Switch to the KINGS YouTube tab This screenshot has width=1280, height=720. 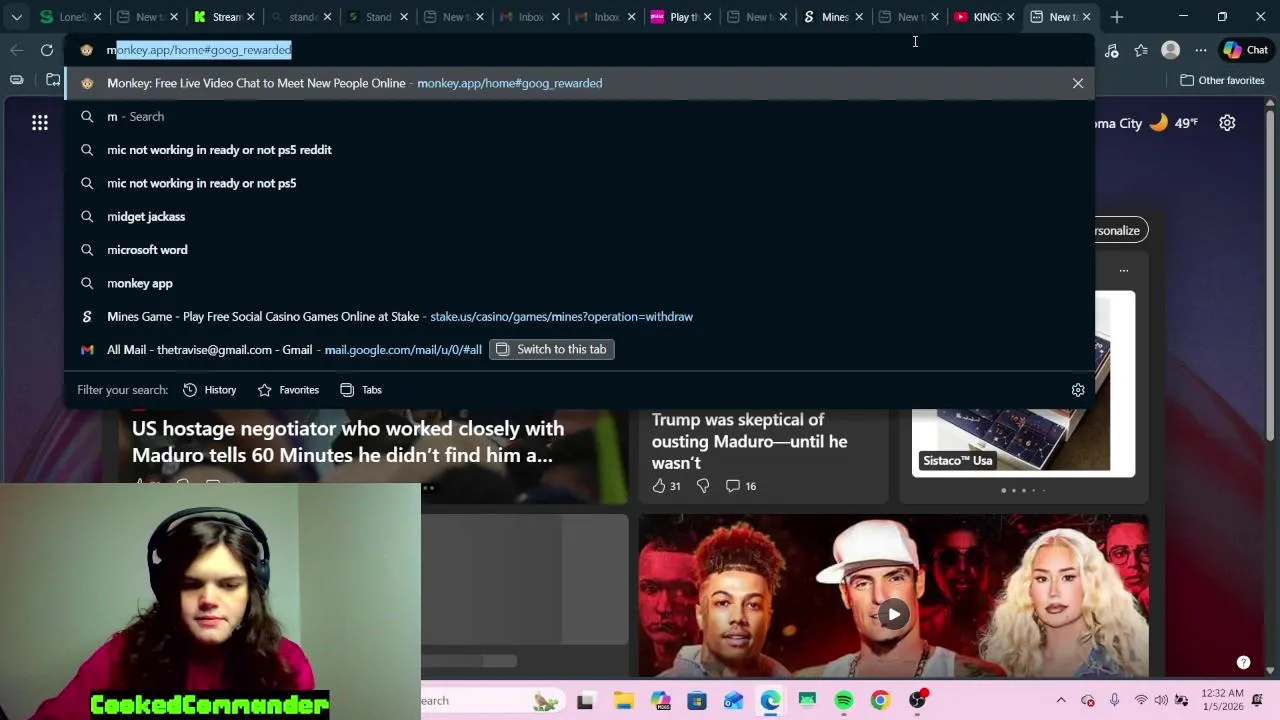click(985, 17)
